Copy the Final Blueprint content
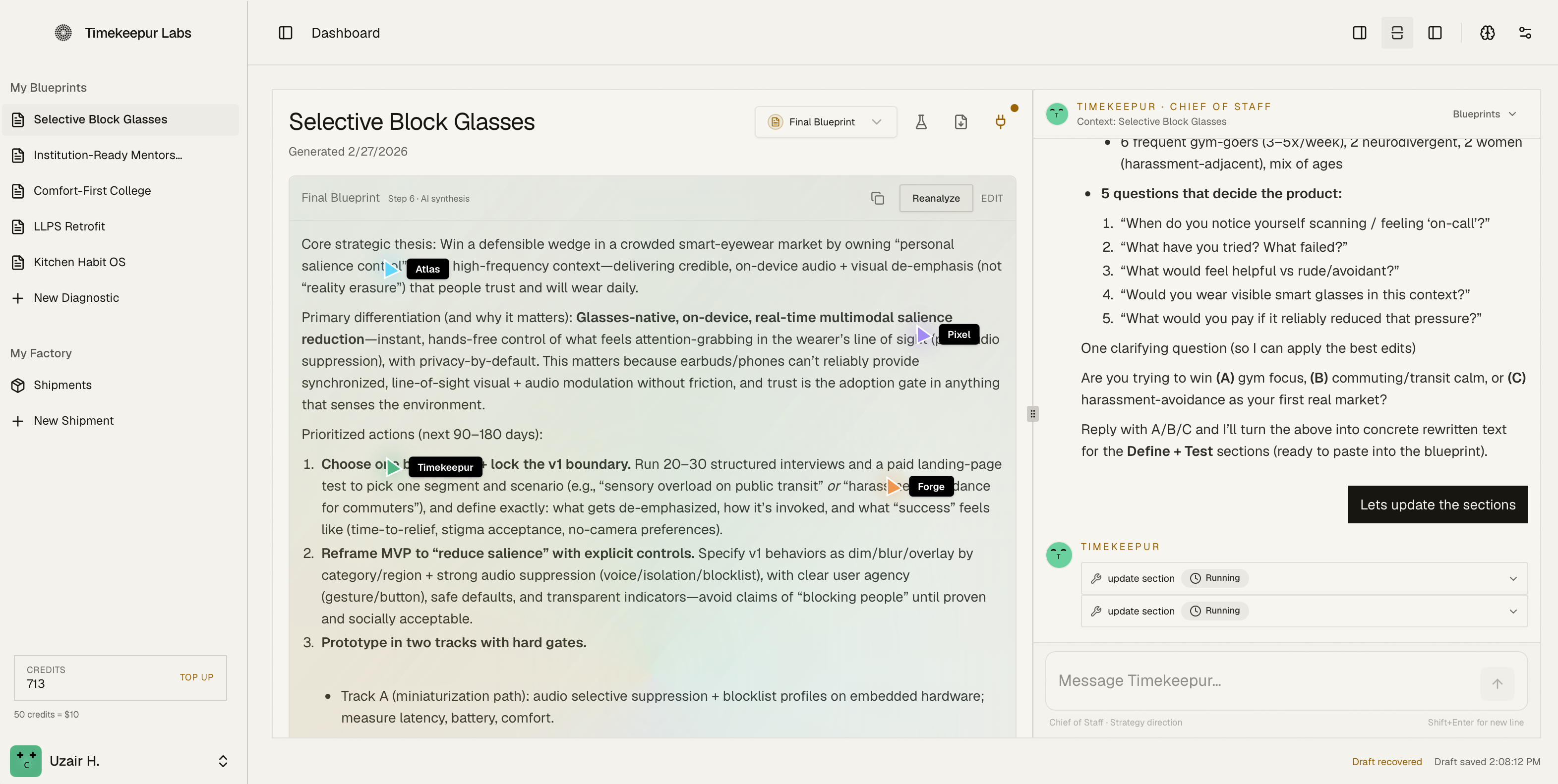Screen dimensions: 1558x784 pyautogui.click(x=877, y=198)
